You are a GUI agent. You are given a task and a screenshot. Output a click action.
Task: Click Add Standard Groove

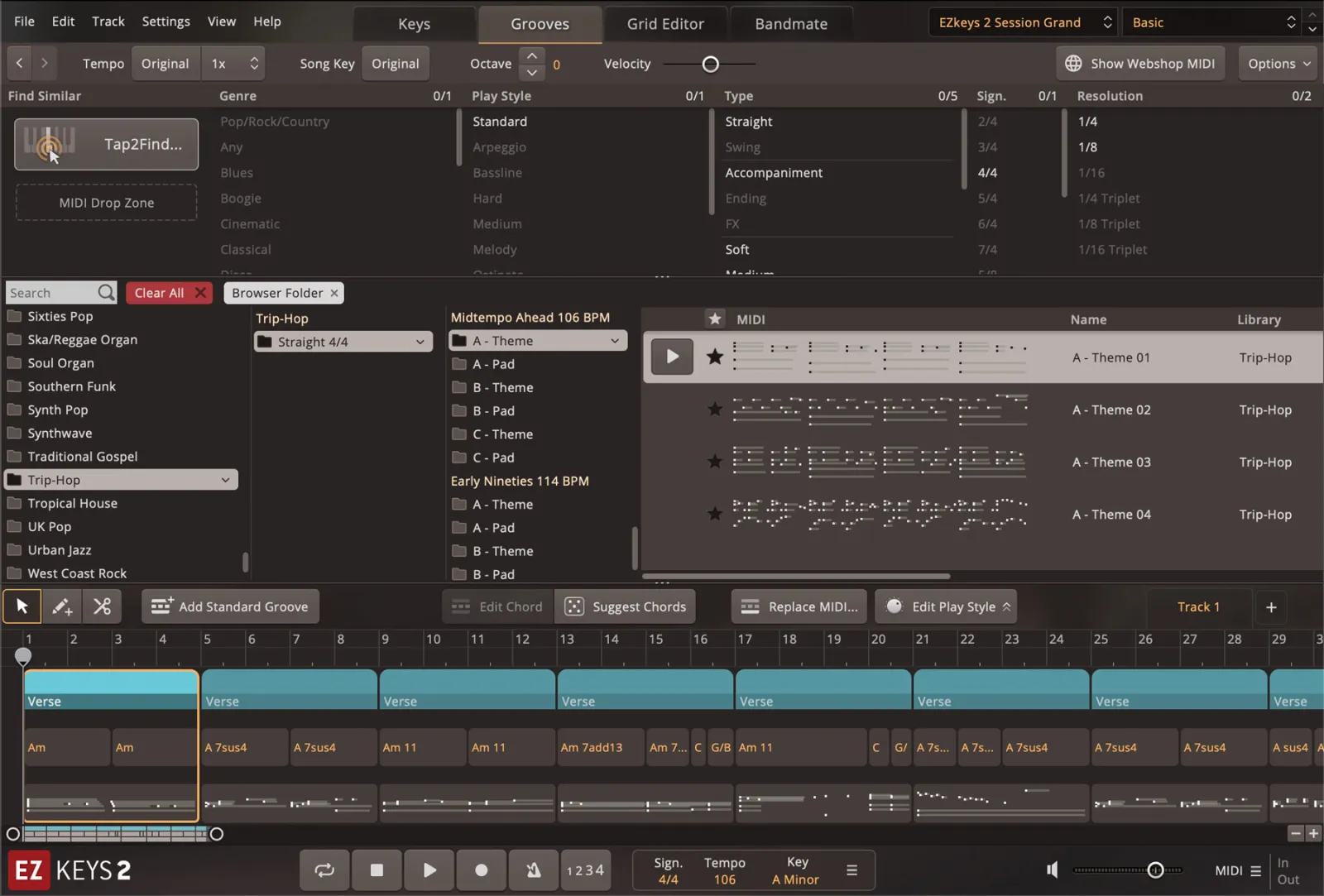(230, 606)
